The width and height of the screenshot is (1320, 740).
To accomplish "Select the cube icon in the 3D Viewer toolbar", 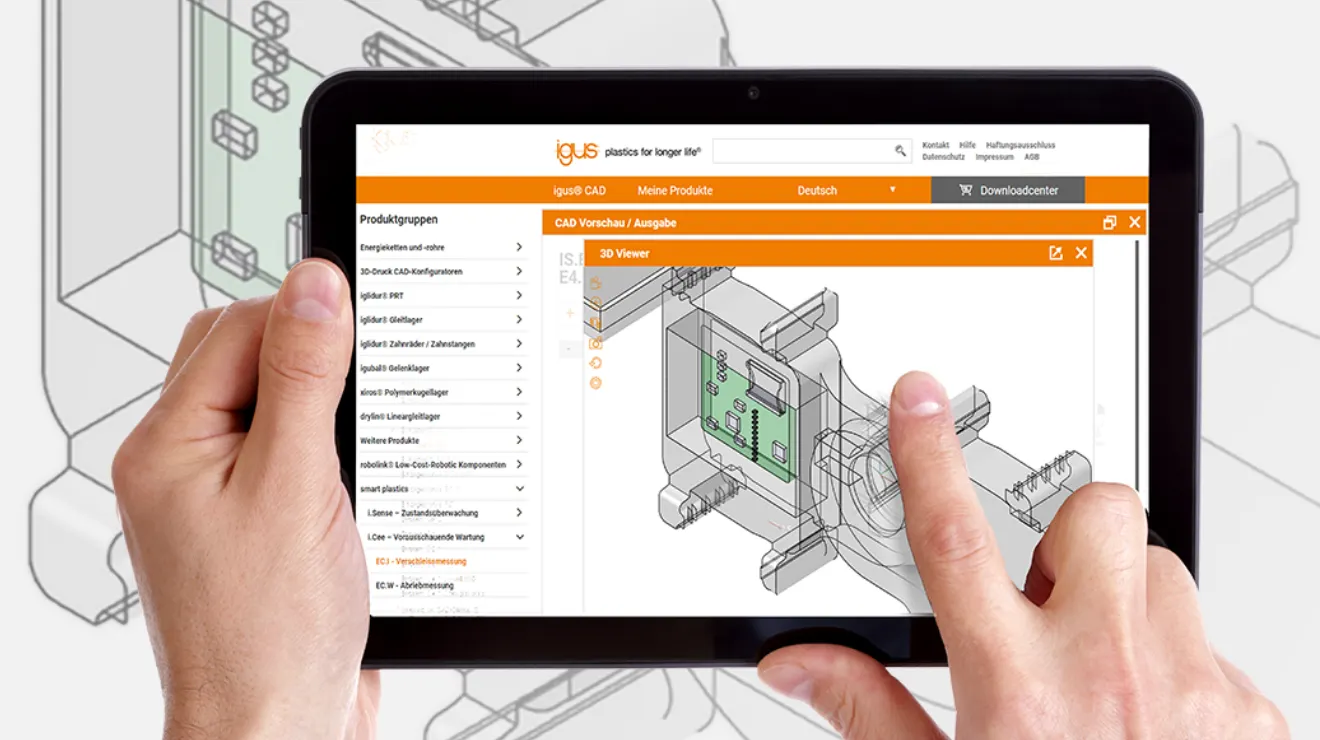I will coord(596,320).
